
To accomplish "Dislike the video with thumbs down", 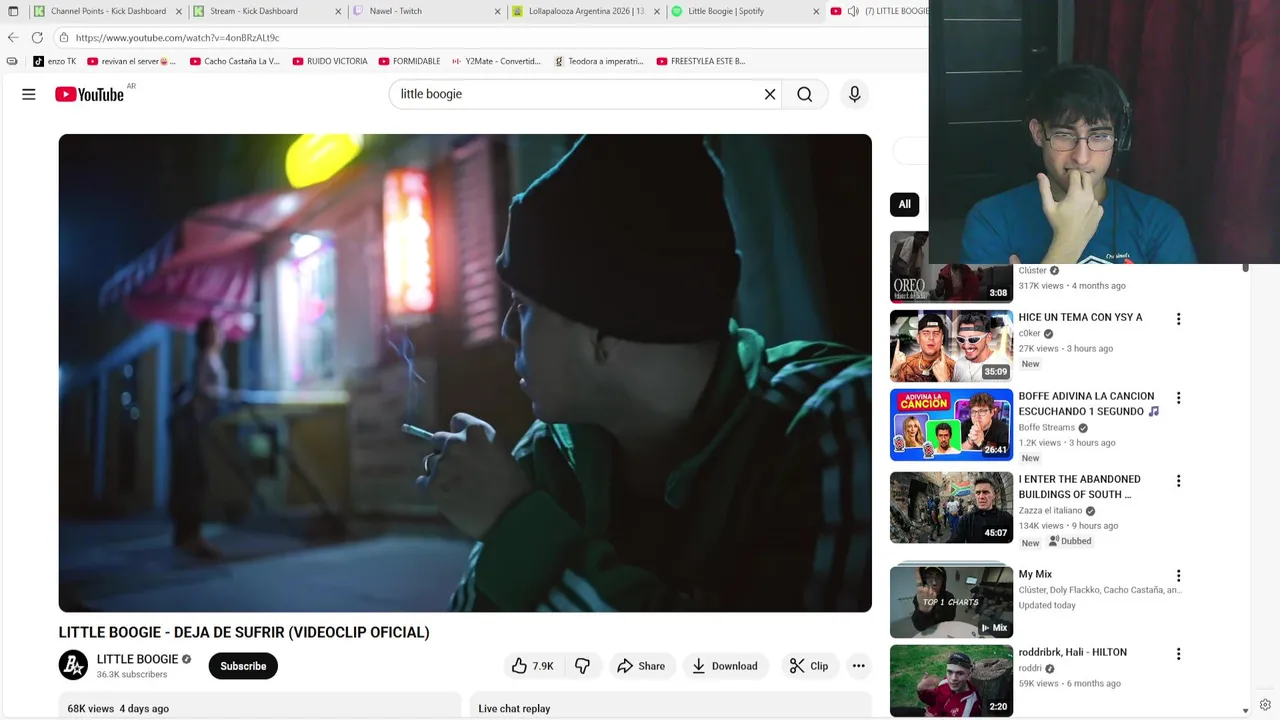I will click(x=582, y=666).
